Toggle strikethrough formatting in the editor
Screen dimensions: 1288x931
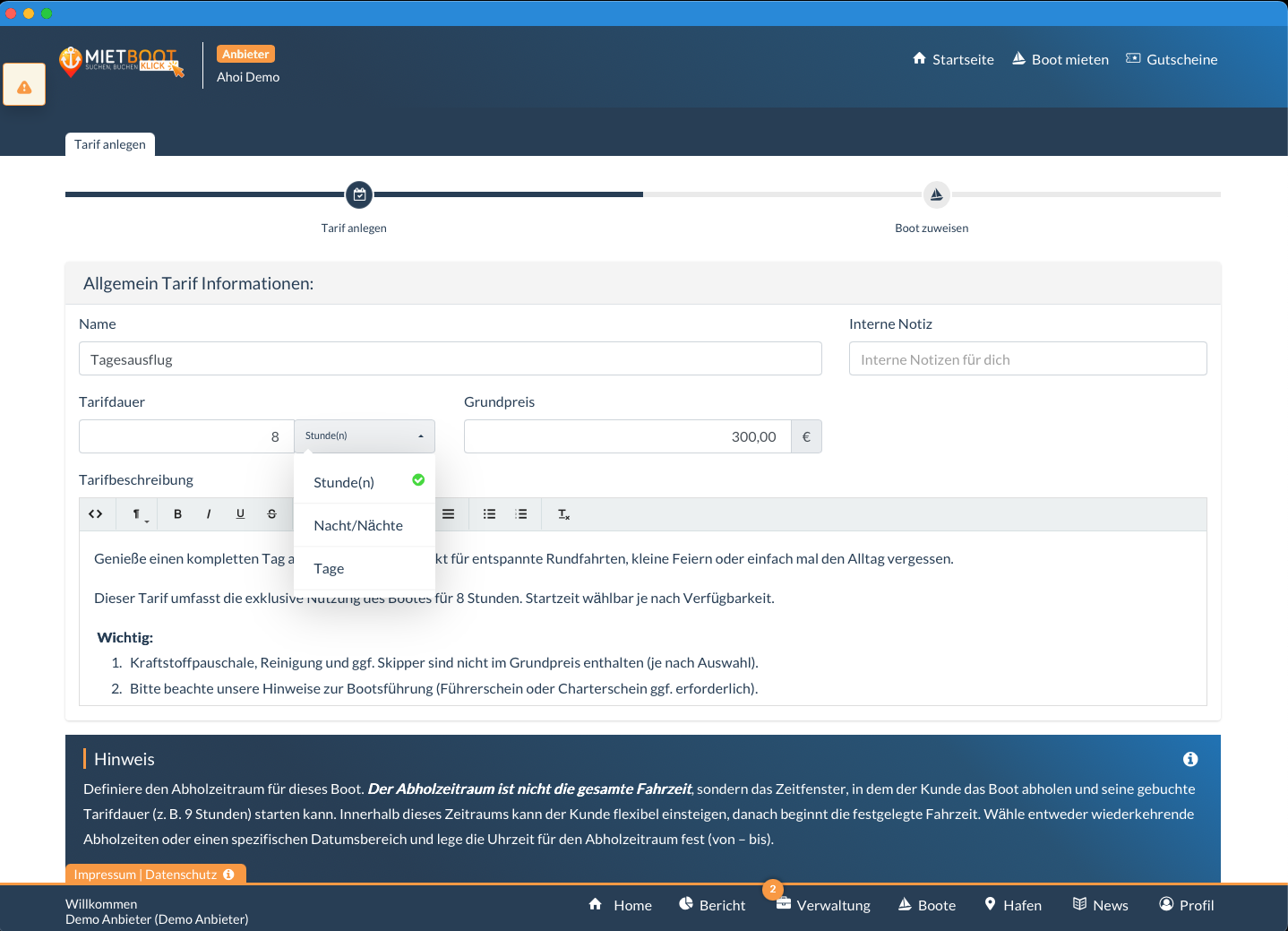tap(271, 514)
